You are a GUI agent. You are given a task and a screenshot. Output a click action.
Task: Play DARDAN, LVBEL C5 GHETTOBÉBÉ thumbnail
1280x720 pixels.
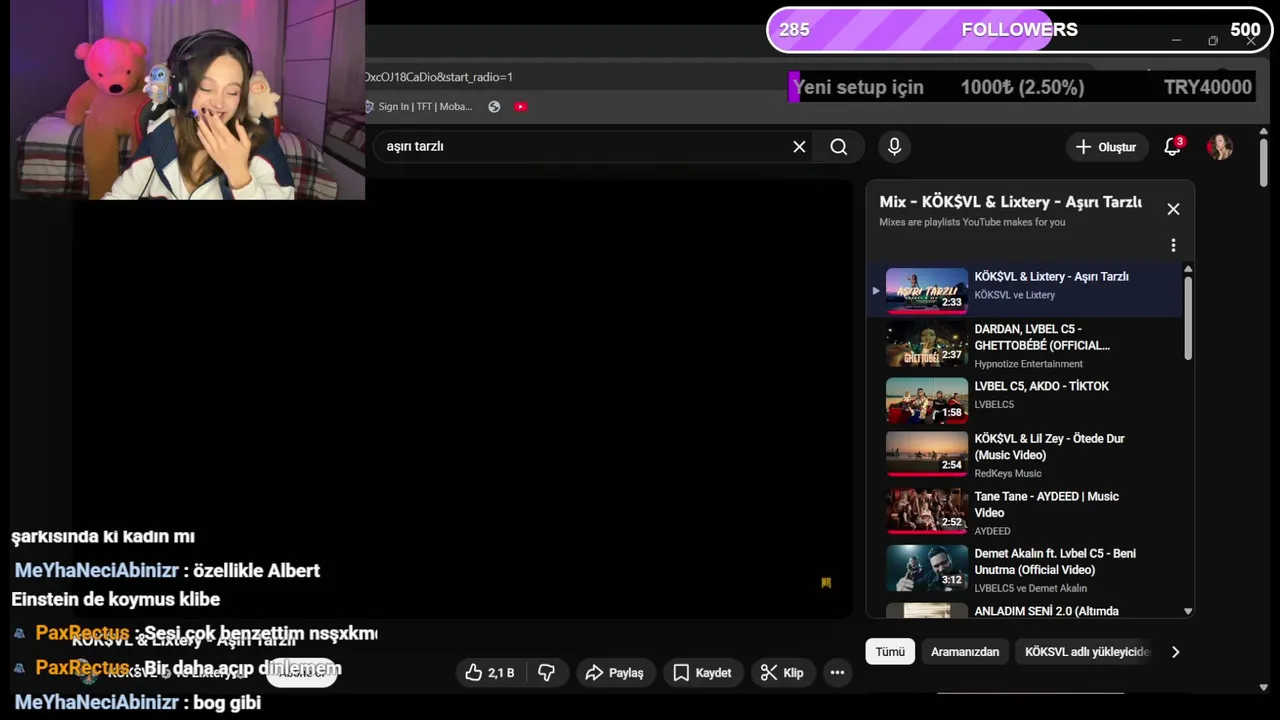click(x=927, y=345)
